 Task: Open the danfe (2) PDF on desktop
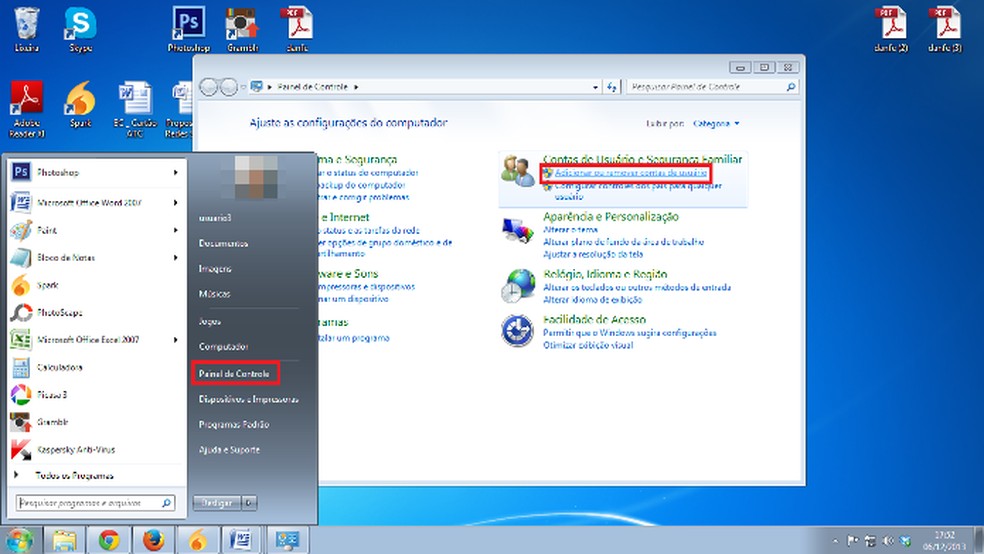coord(891,29)
